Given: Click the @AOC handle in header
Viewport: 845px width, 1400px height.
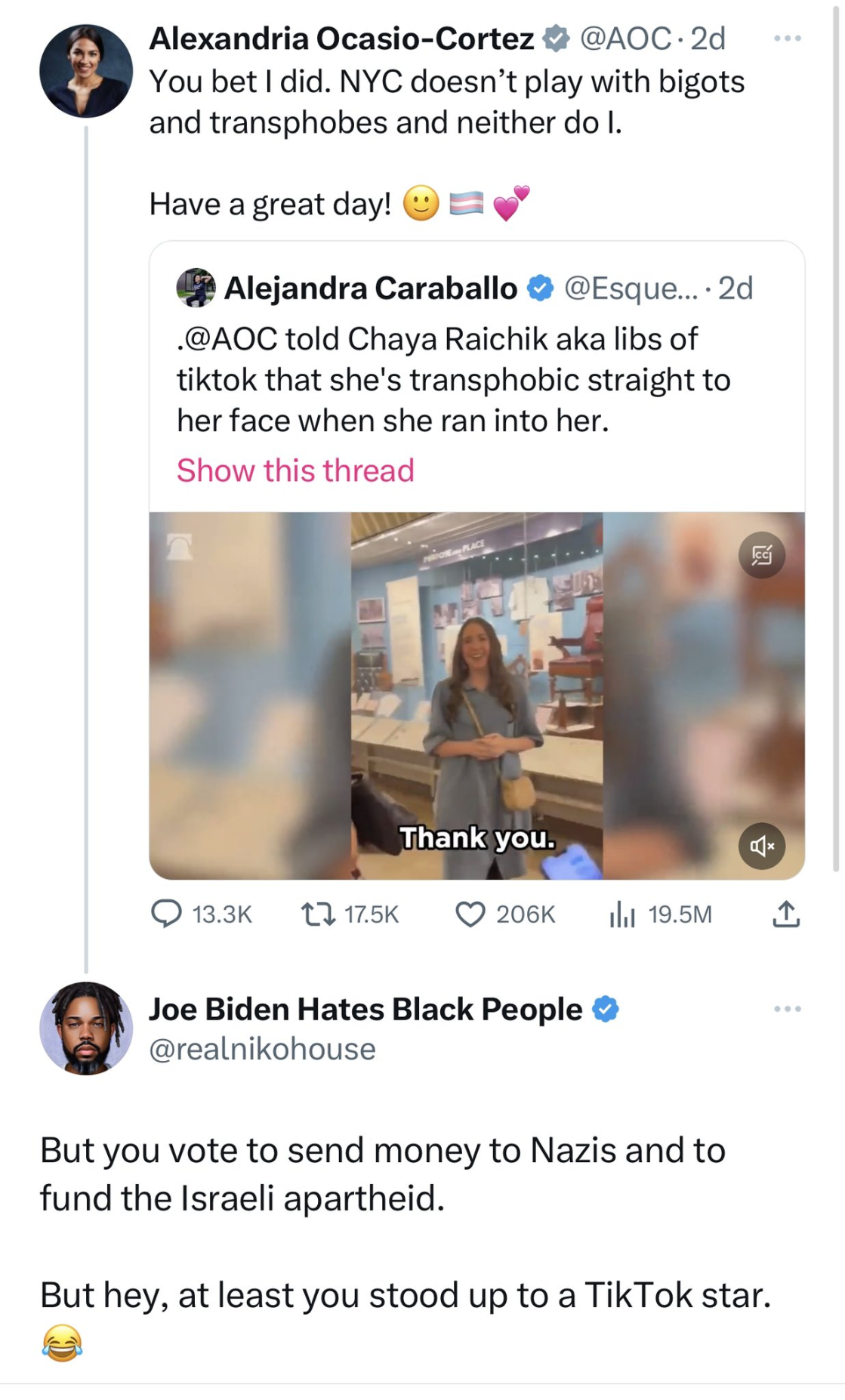Looking at the screenshot, I should pos(624,39).
